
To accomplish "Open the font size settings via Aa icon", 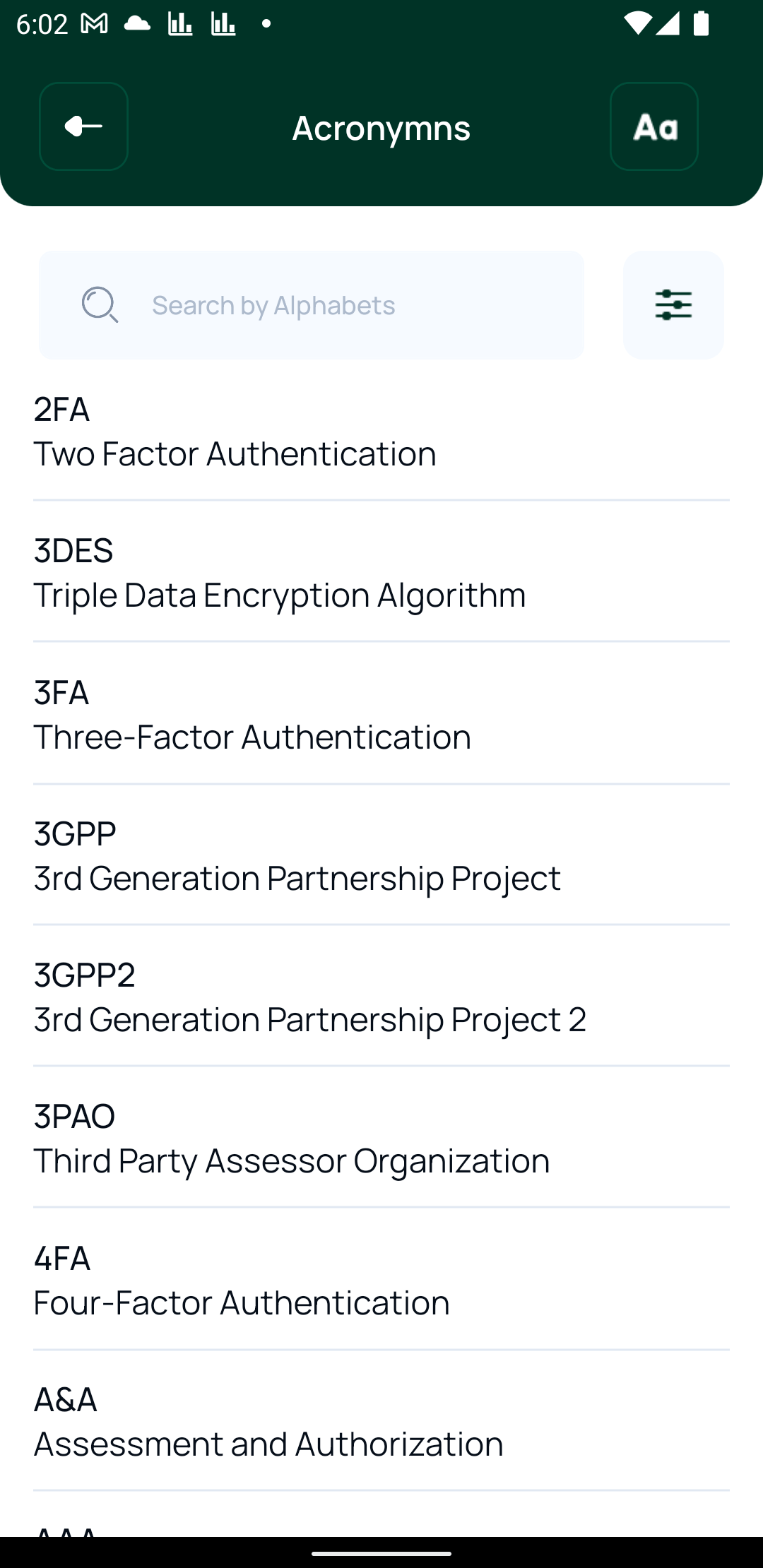I will click(x=653, y=127).
